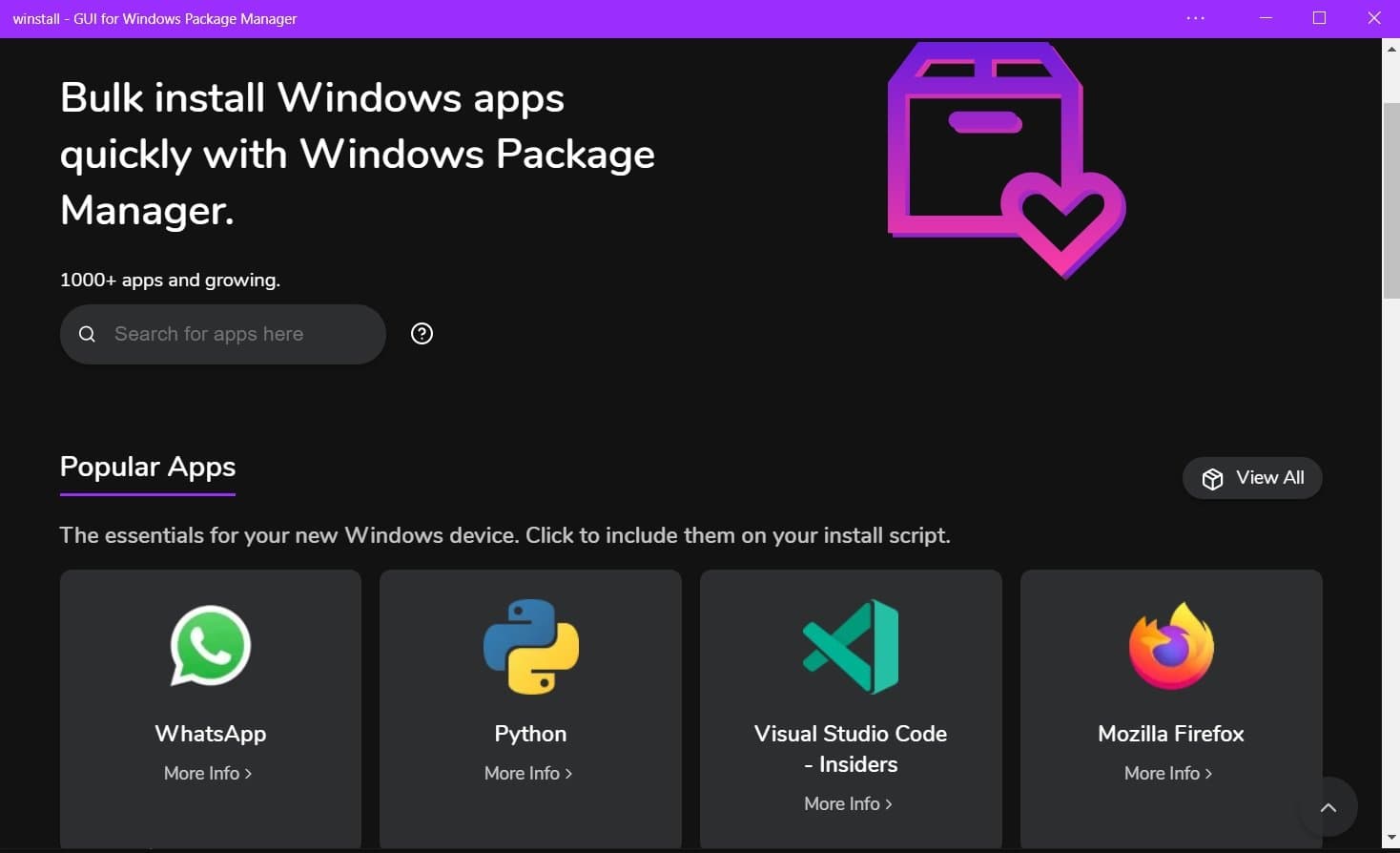Click the winstall package box logo
1400x853 pixels.
pos(1006,160)
